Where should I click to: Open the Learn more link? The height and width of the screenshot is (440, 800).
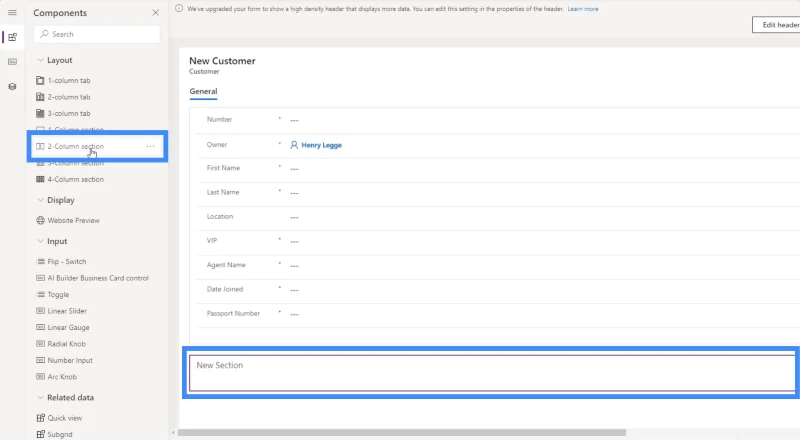(x=583, y=9)
